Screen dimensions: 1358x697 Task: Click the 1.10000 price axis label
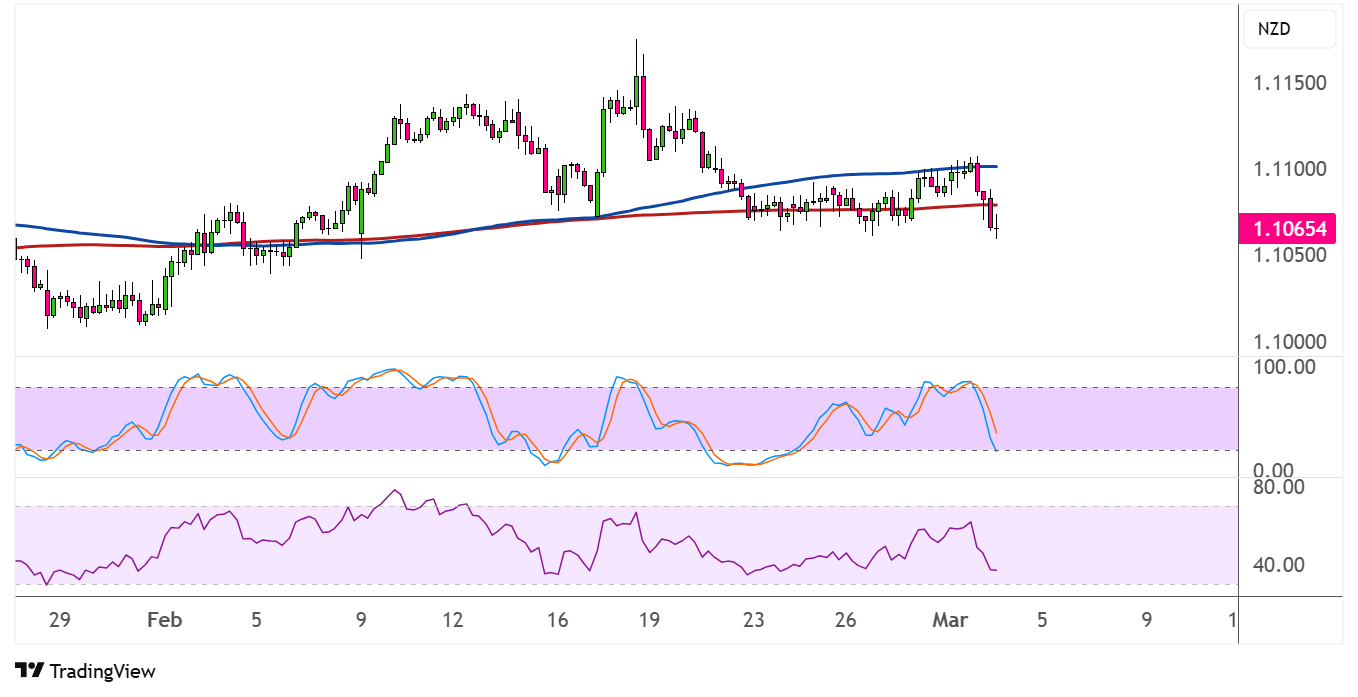1290,342
